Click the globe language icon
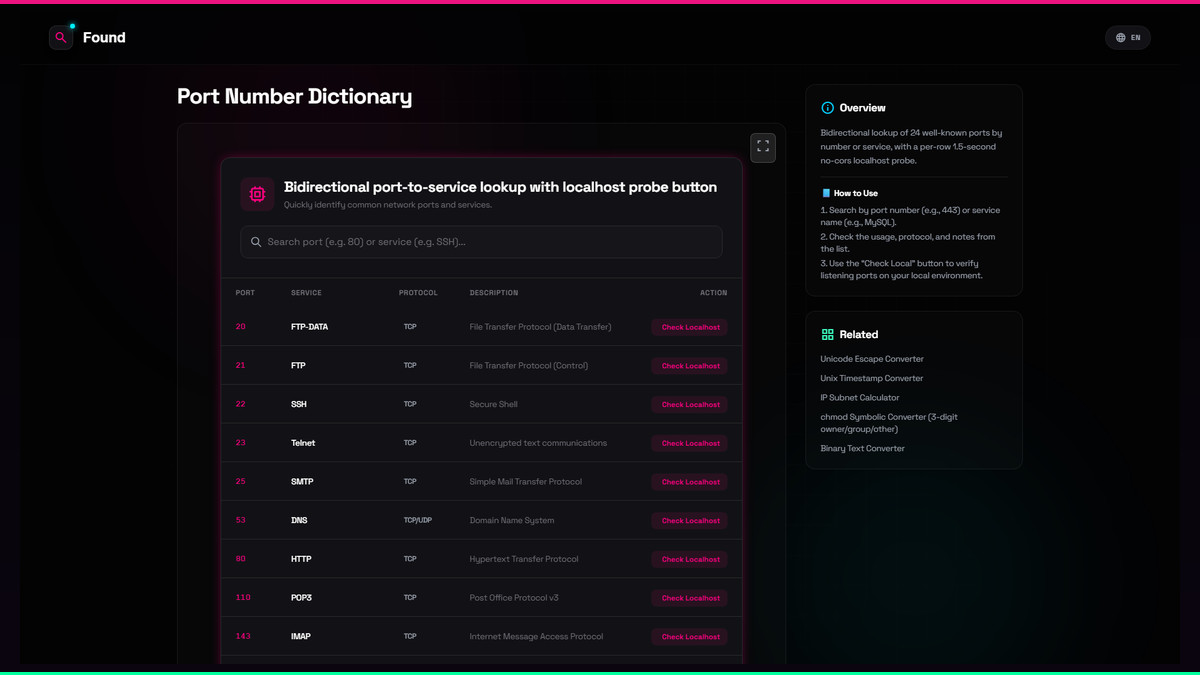This screenshot has width=1200, height=675. pos(1121,38)
